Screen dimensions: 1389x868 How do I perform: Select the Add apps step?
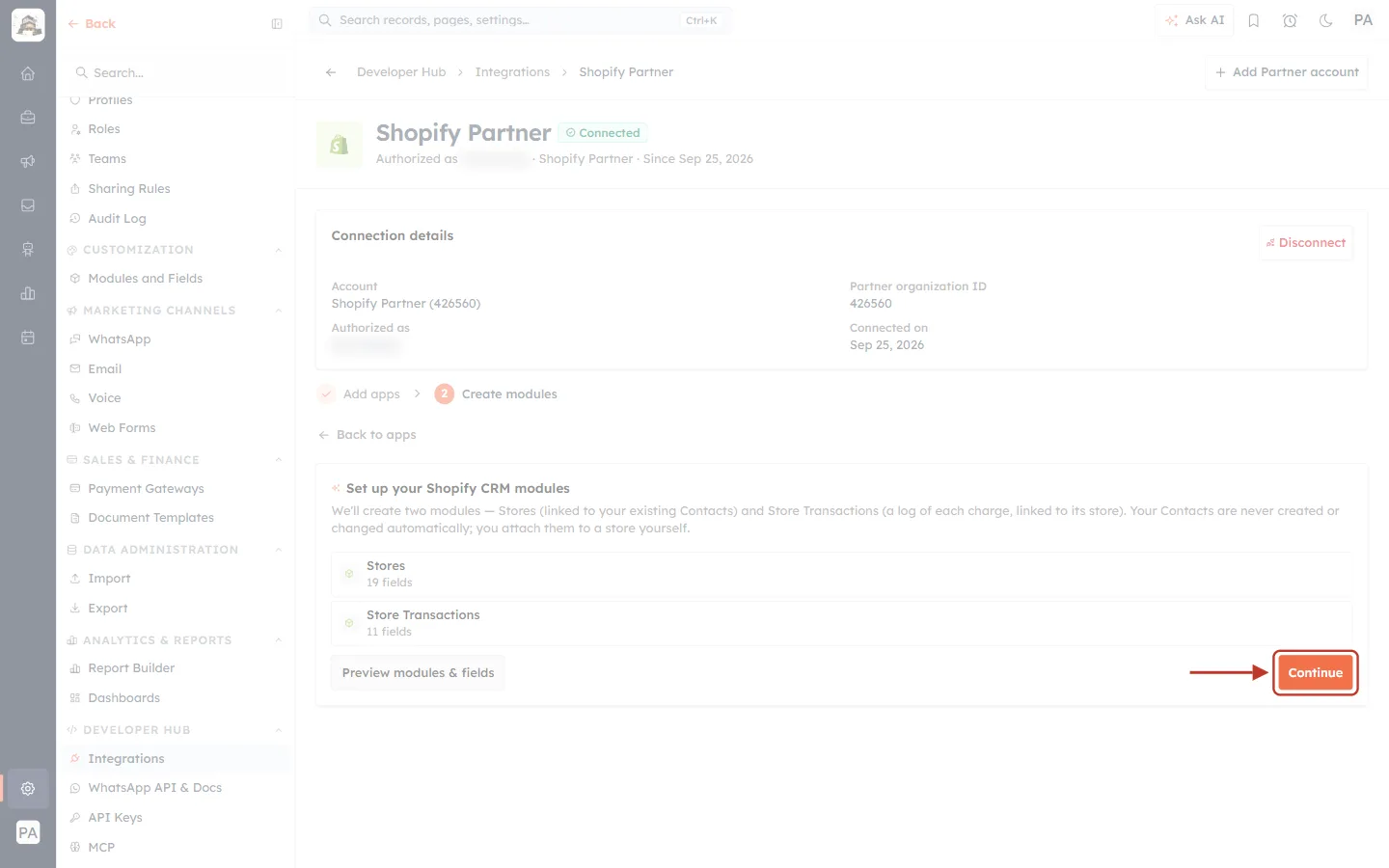click(x=359, y=394)
